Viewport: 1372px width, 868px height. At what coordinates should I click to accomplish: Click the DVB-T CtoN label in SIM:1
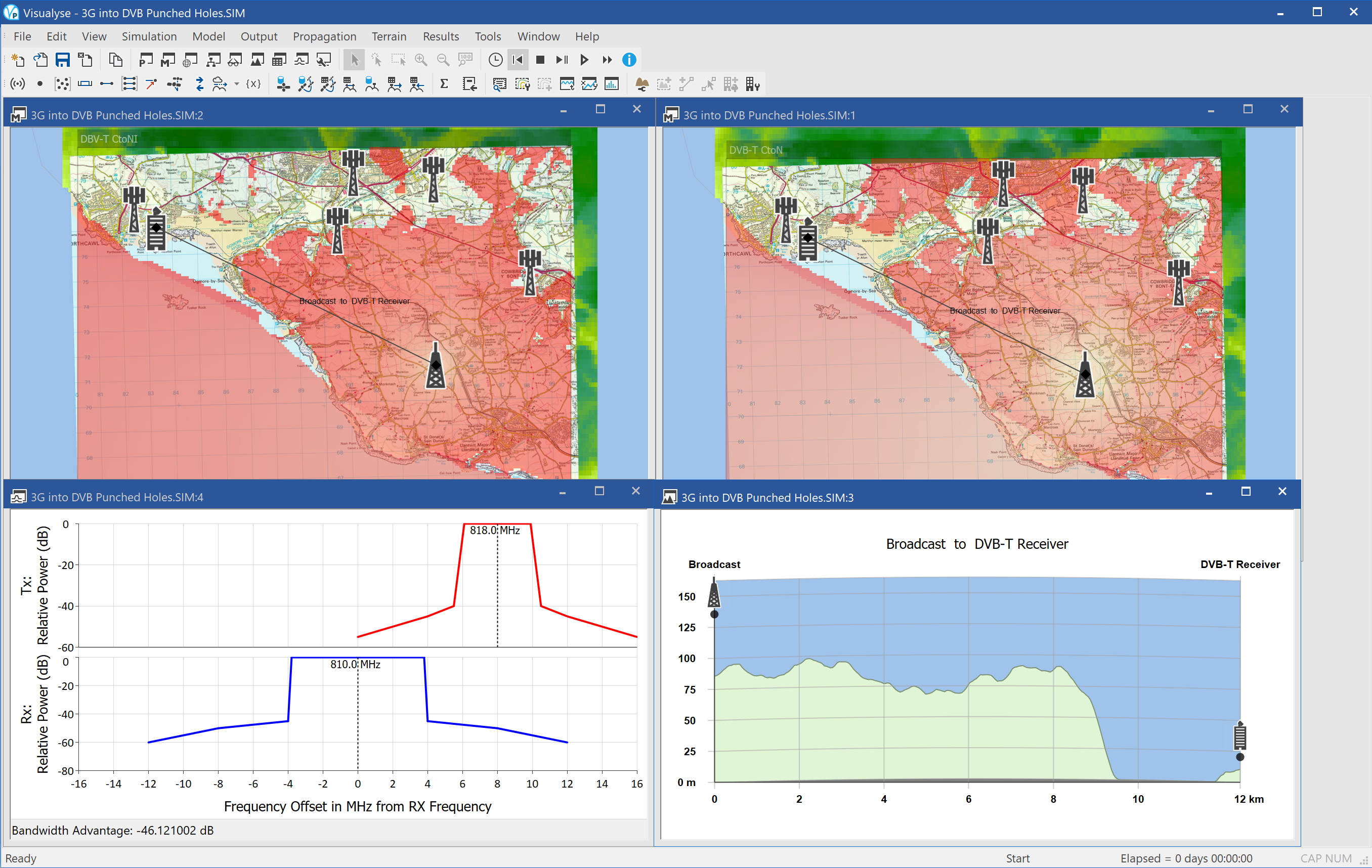click(755, 150)
